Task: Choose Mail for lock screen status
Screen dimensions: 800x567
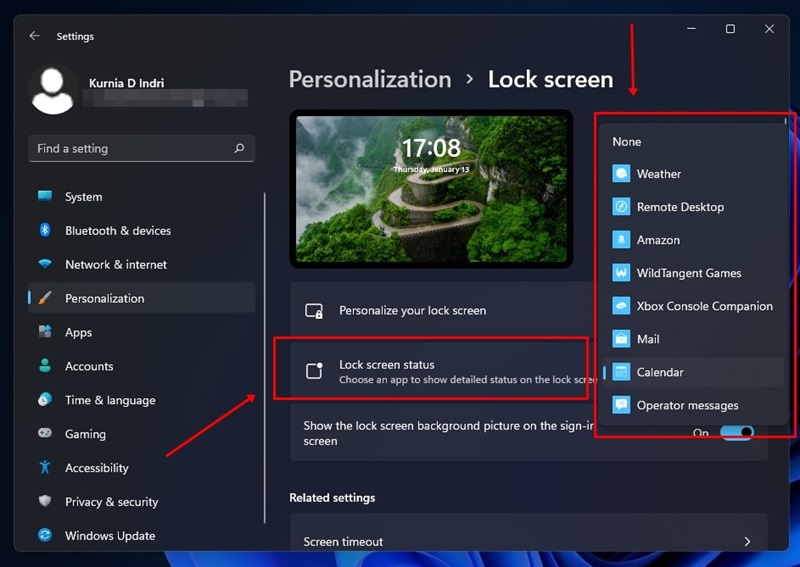Action: click(x=692, y=339)
